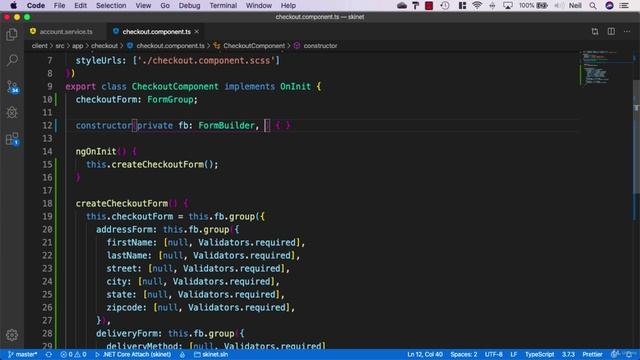Open the Terminal menu
The image size is (640, 360).
pyautogui.click(x=223, y=5)
